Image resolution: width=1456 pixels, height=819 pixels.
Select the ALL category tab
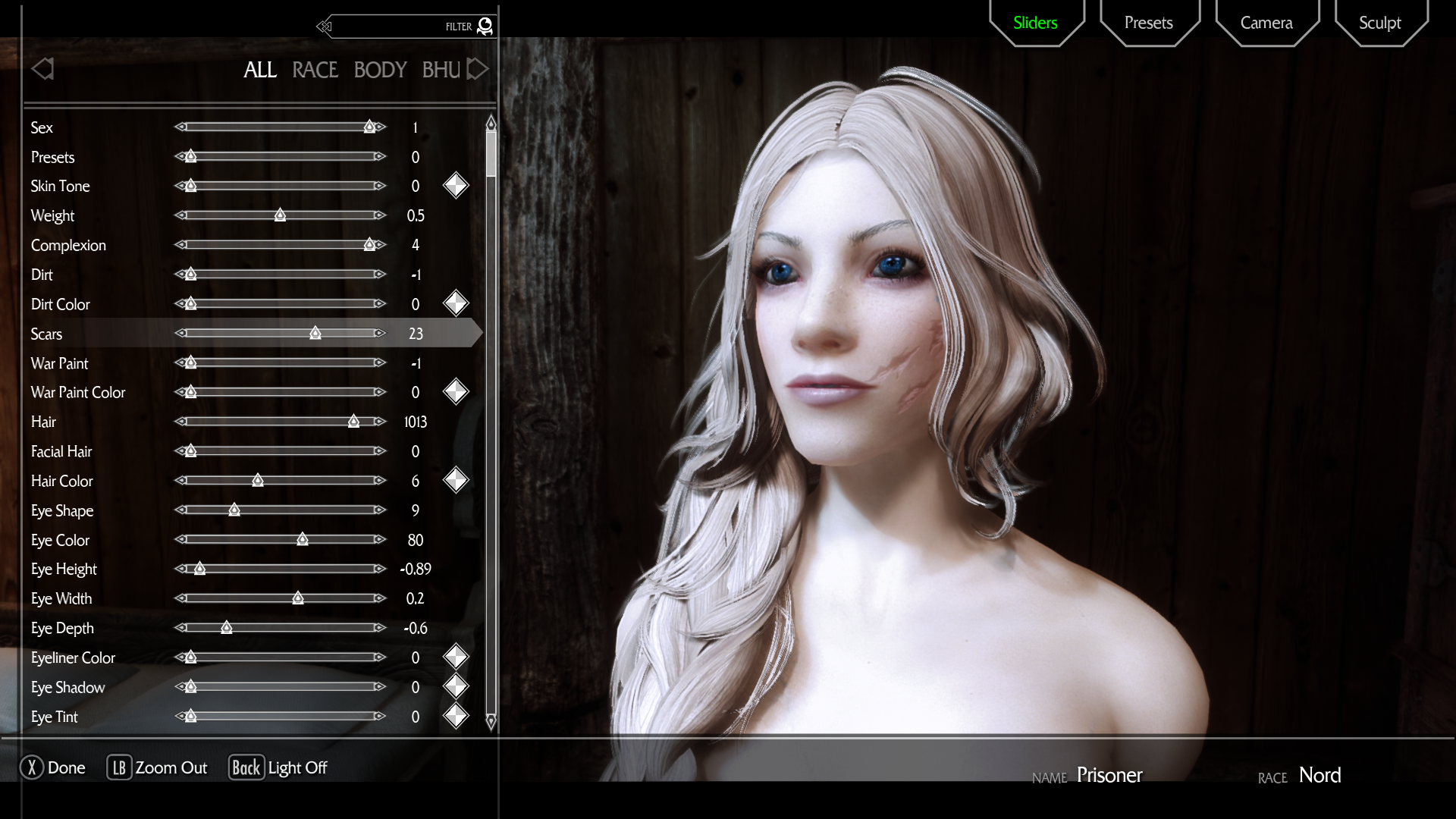pos(260,70)
